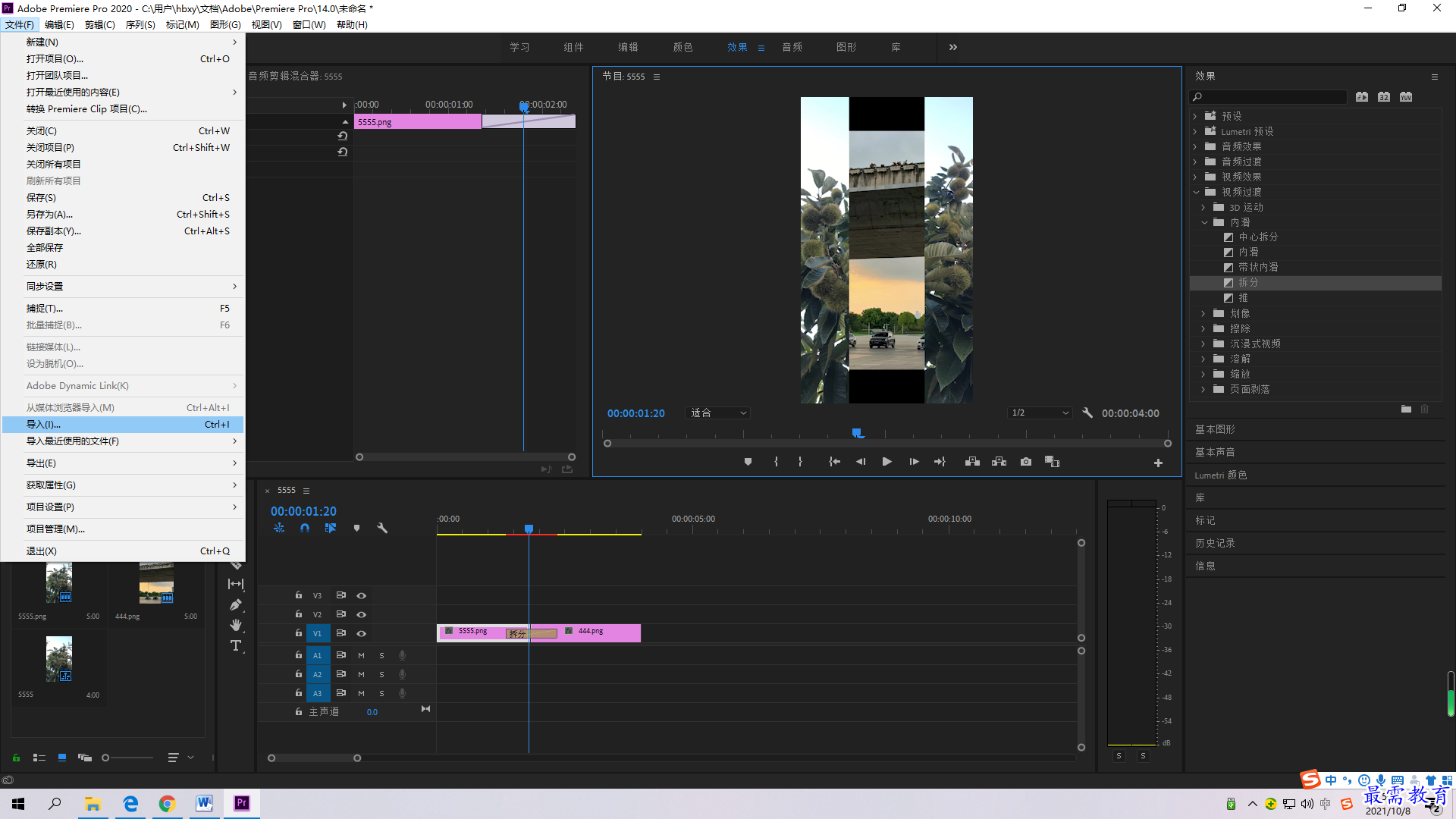
Task: Toggle timeline Snap magnet icon
Action: tap(305, 528)
